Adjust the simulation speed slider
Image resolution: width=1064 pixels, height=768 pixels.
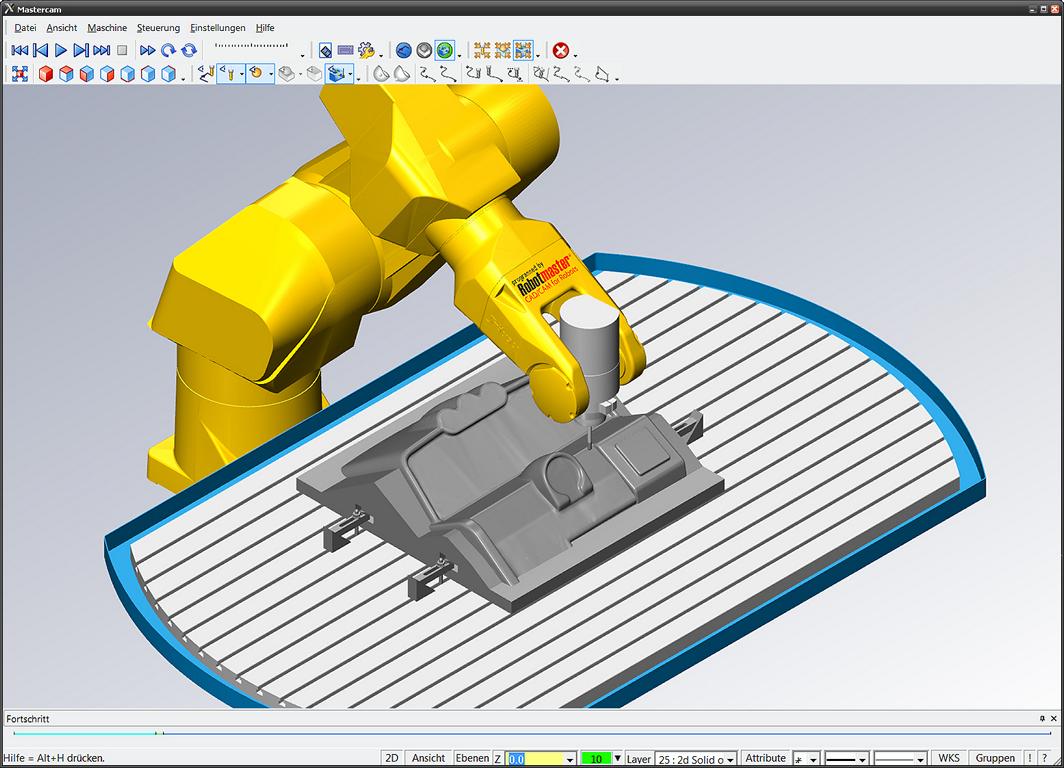[x=251, y=46]
